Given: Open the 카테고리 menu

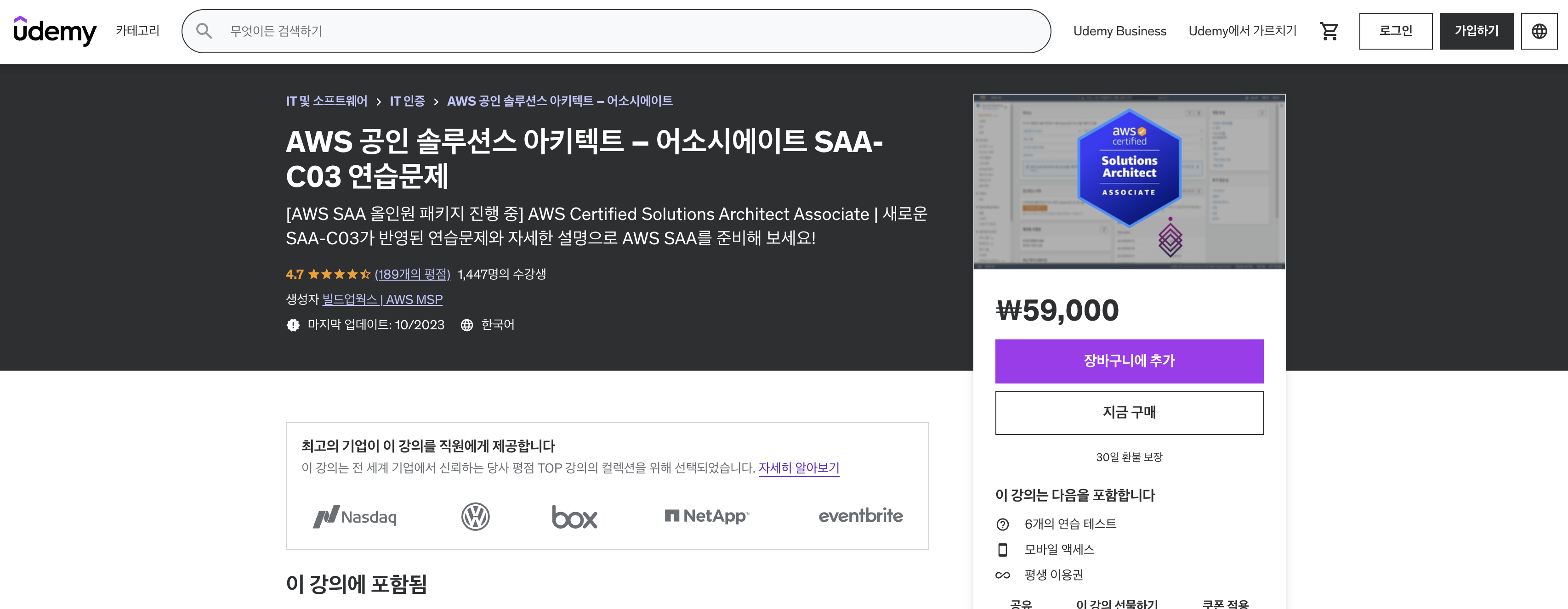Looking at the screenshot, I should pos(137,31).
